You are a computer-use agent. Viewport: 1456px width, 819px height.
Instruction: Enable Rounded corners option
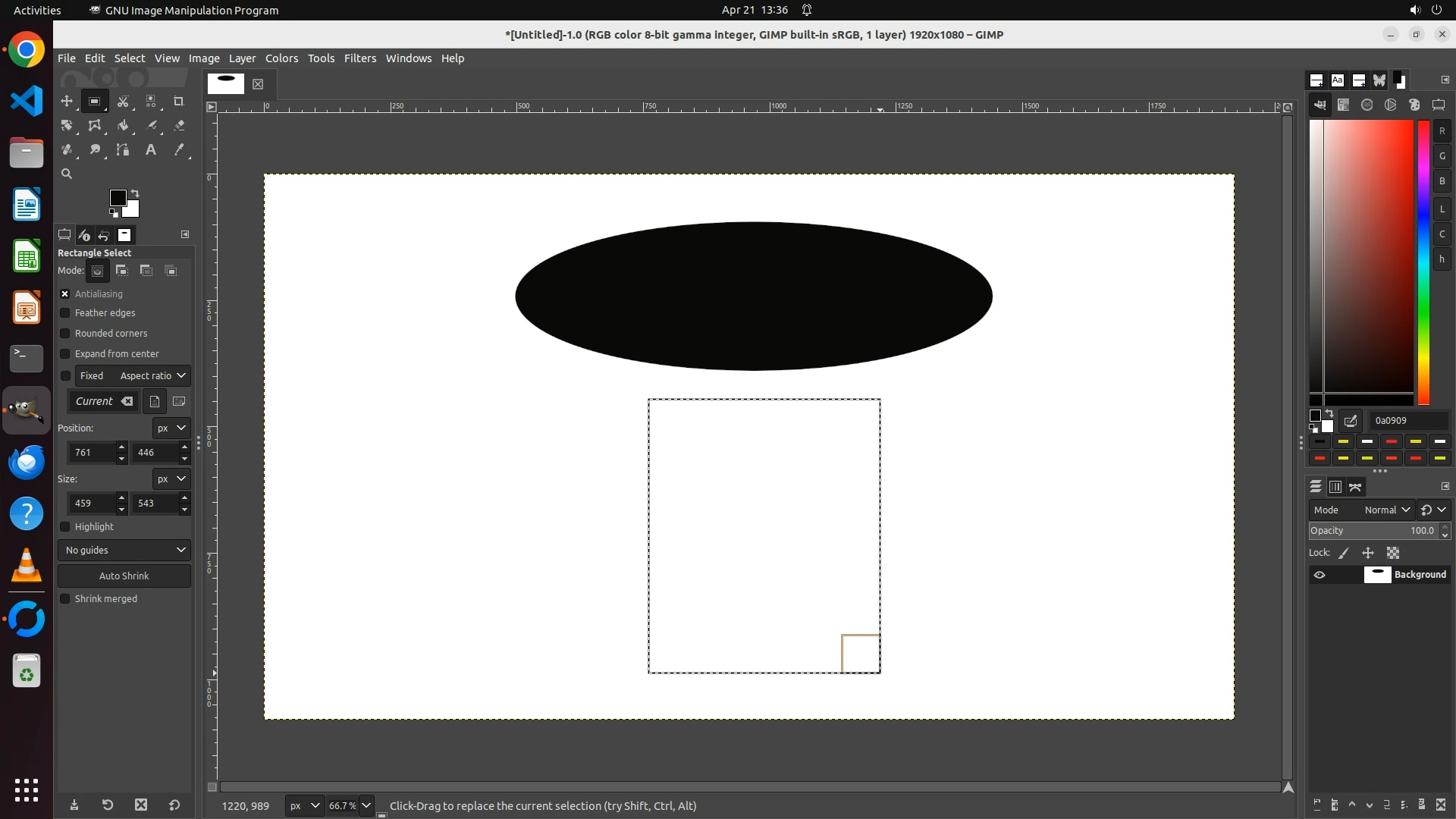(x=65, y=333)
